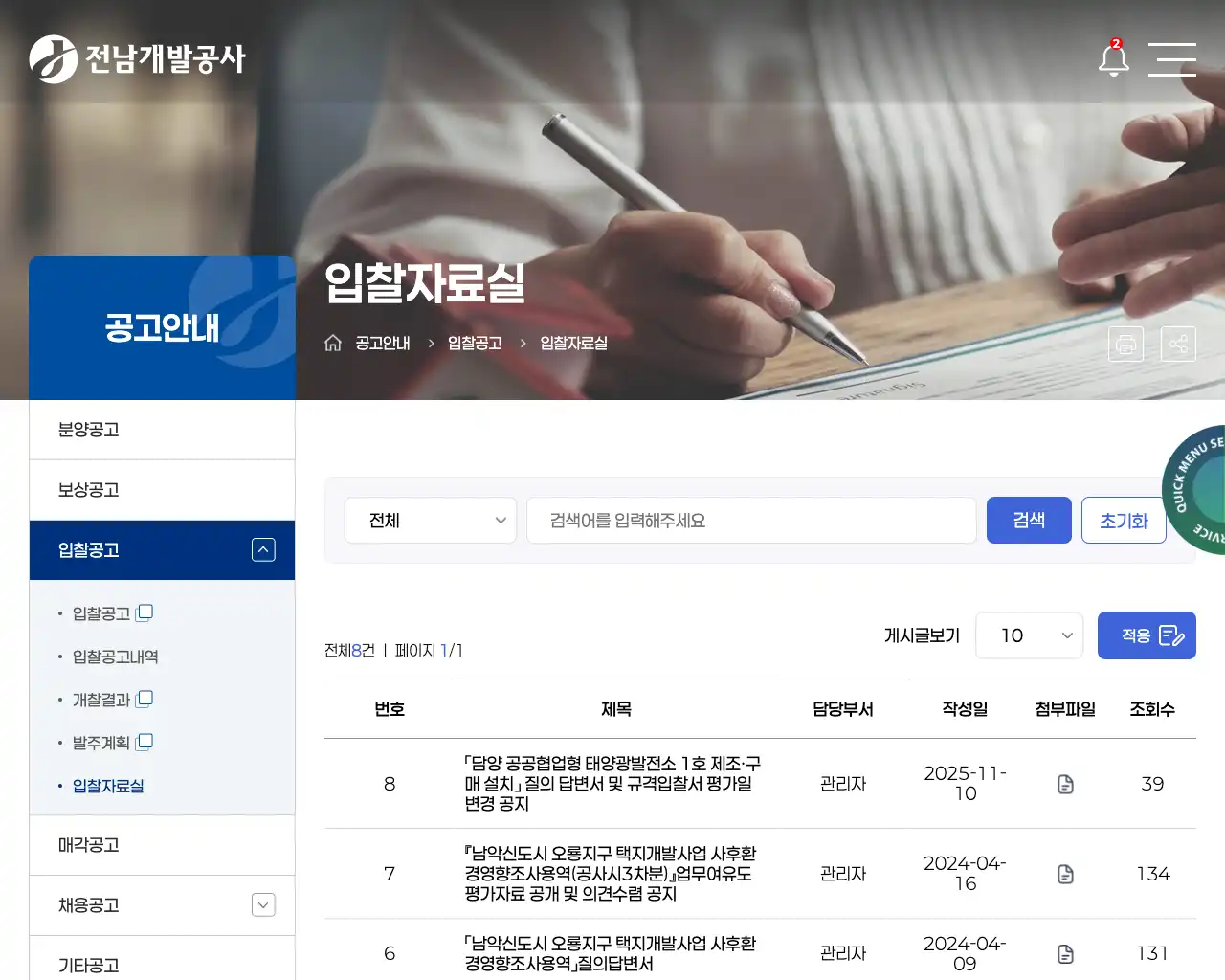Click the blue 검색 button
The image size is (1225, 980).
1029,521
